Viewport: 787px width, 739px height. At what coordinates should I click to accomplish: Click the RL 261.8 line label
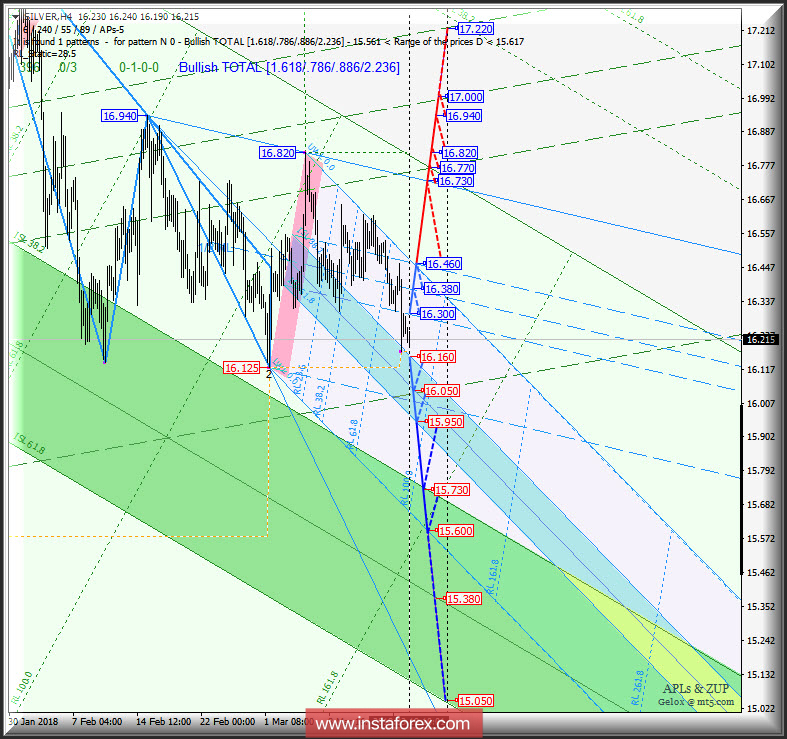pyautogui.click(x=638, y=688)
